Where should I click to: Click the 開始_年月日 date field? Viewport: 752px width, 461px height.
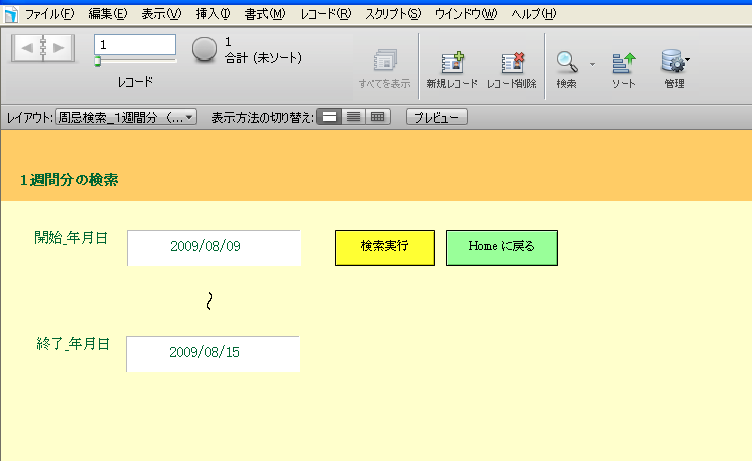tap(213, 246)
